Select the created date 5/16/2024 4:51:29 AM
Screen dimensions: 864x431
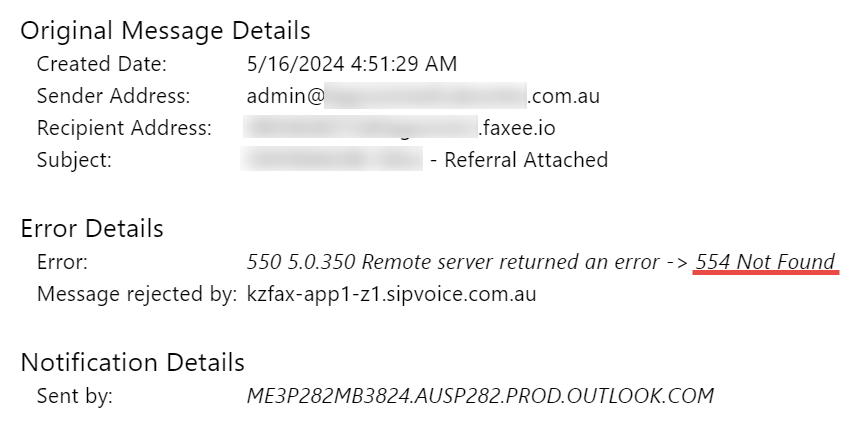click(x=352, y=64)
